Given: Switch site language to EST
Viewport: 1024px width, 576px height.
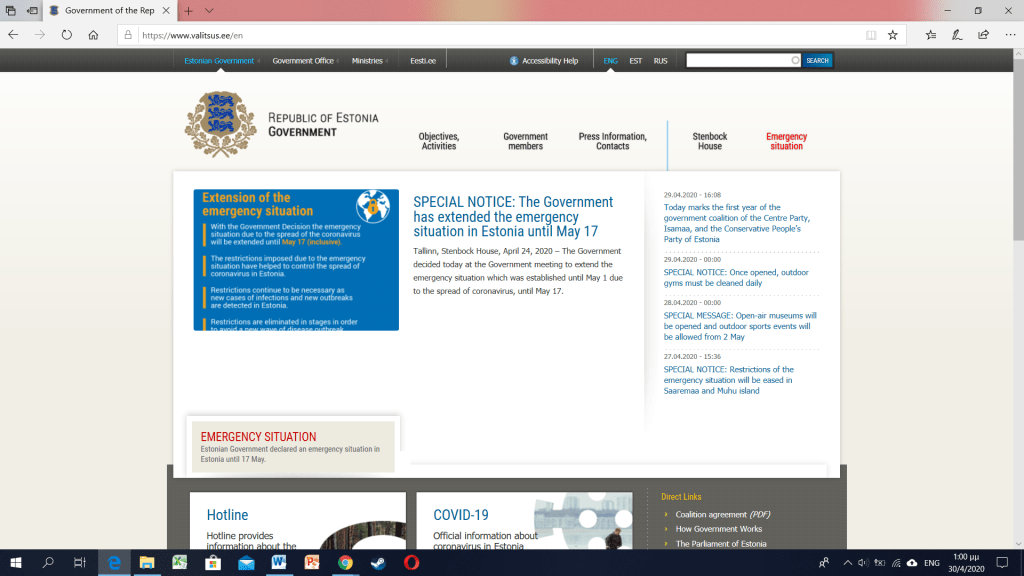Looking at the screenshot, I should click(635, 61).
